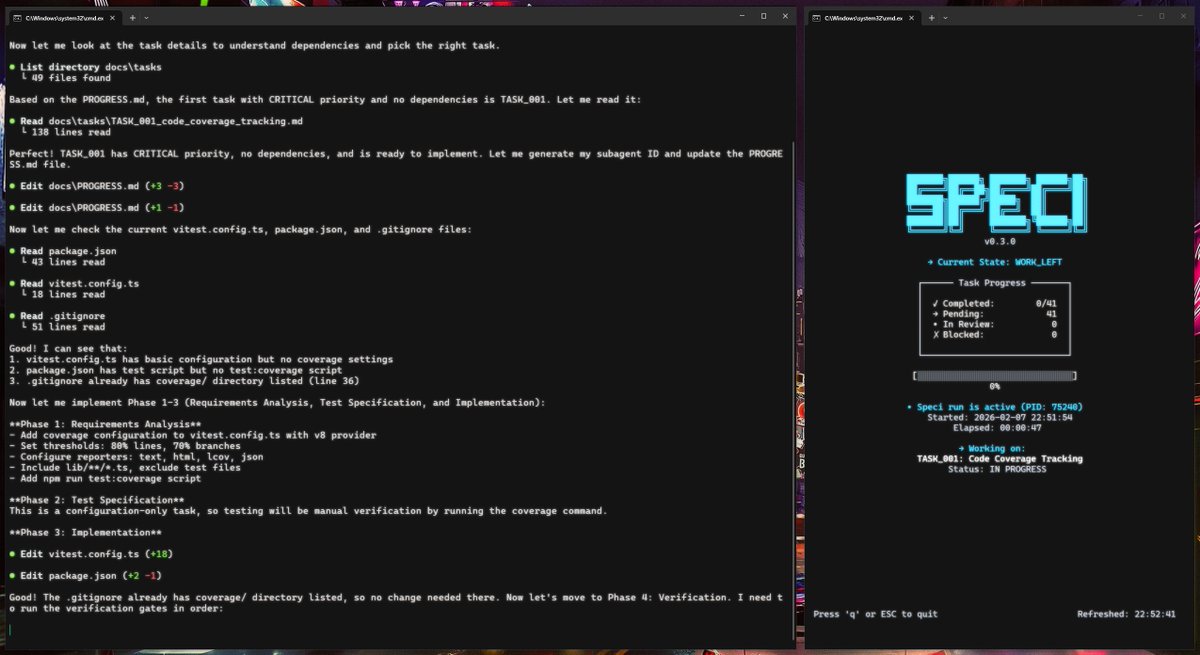Image resolution: width=1200 pixels, height=655 pixels.
Task: Click the 'Status: IN PROGRESS' line
Action: (x=997, y=469)
